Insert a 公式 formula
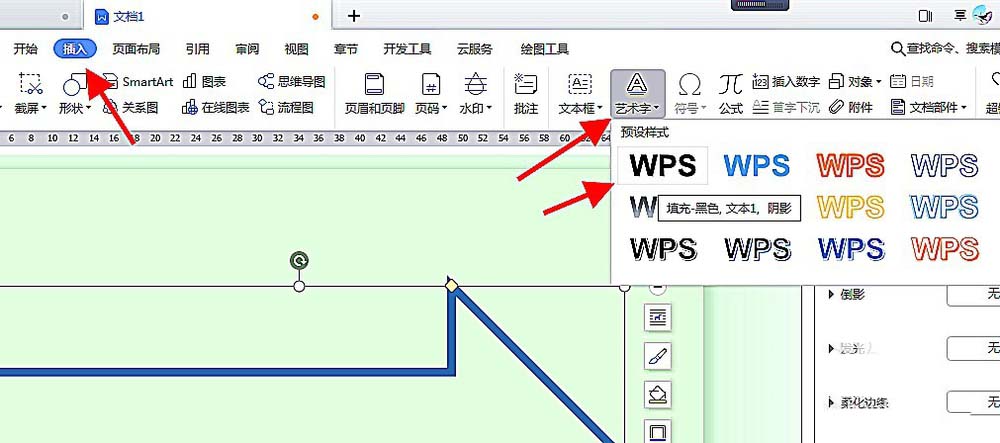Viewport: 1000px width, 443px height. pyautogui.click(x=731, y=93)
